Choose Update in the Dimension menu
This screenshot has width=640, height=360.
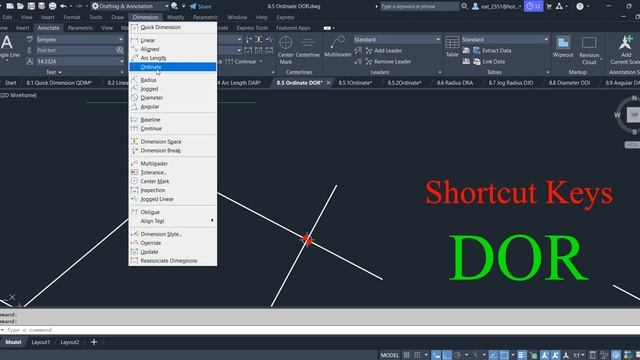173,252
